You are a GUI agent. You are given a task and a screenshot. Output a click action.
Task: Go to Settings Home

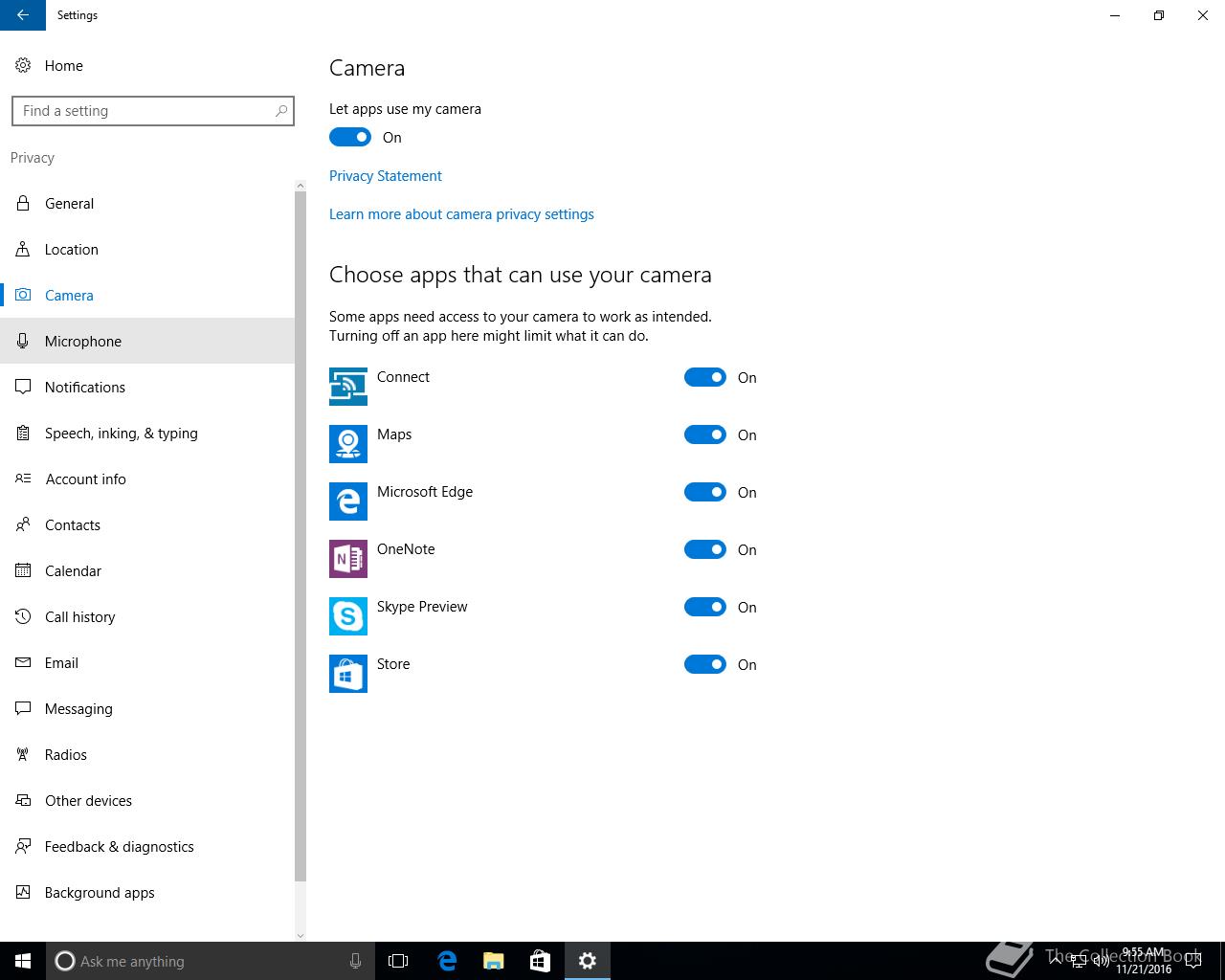(147, 66)
